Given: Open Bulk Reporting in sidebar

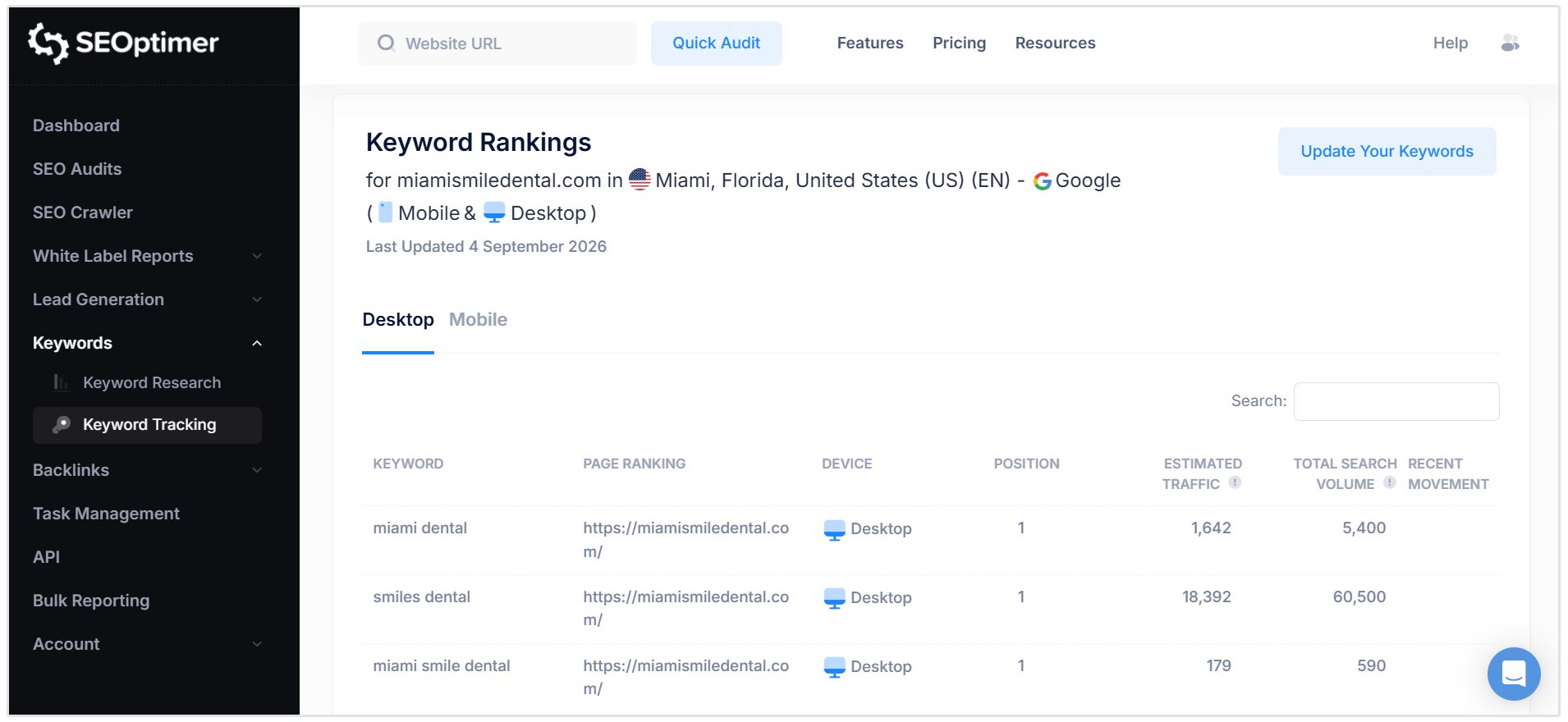Looking at the screenshot, I should (x=91, y=601).
